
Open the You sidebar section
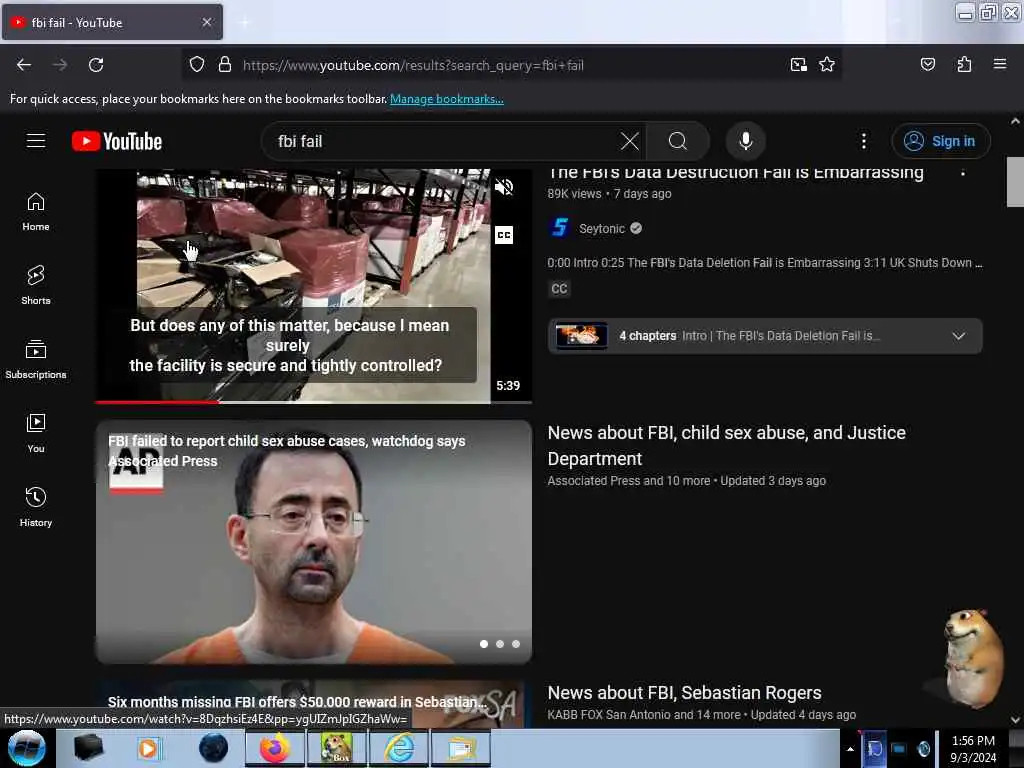coord(36,433)
